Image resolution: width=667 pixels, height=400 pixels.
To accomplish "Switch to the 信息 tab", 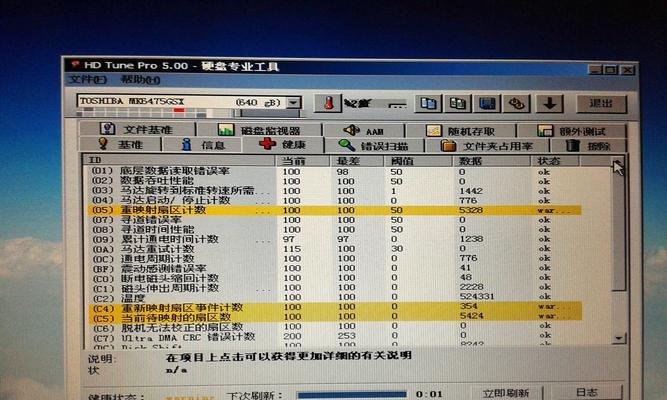I will tap(202, 145).
